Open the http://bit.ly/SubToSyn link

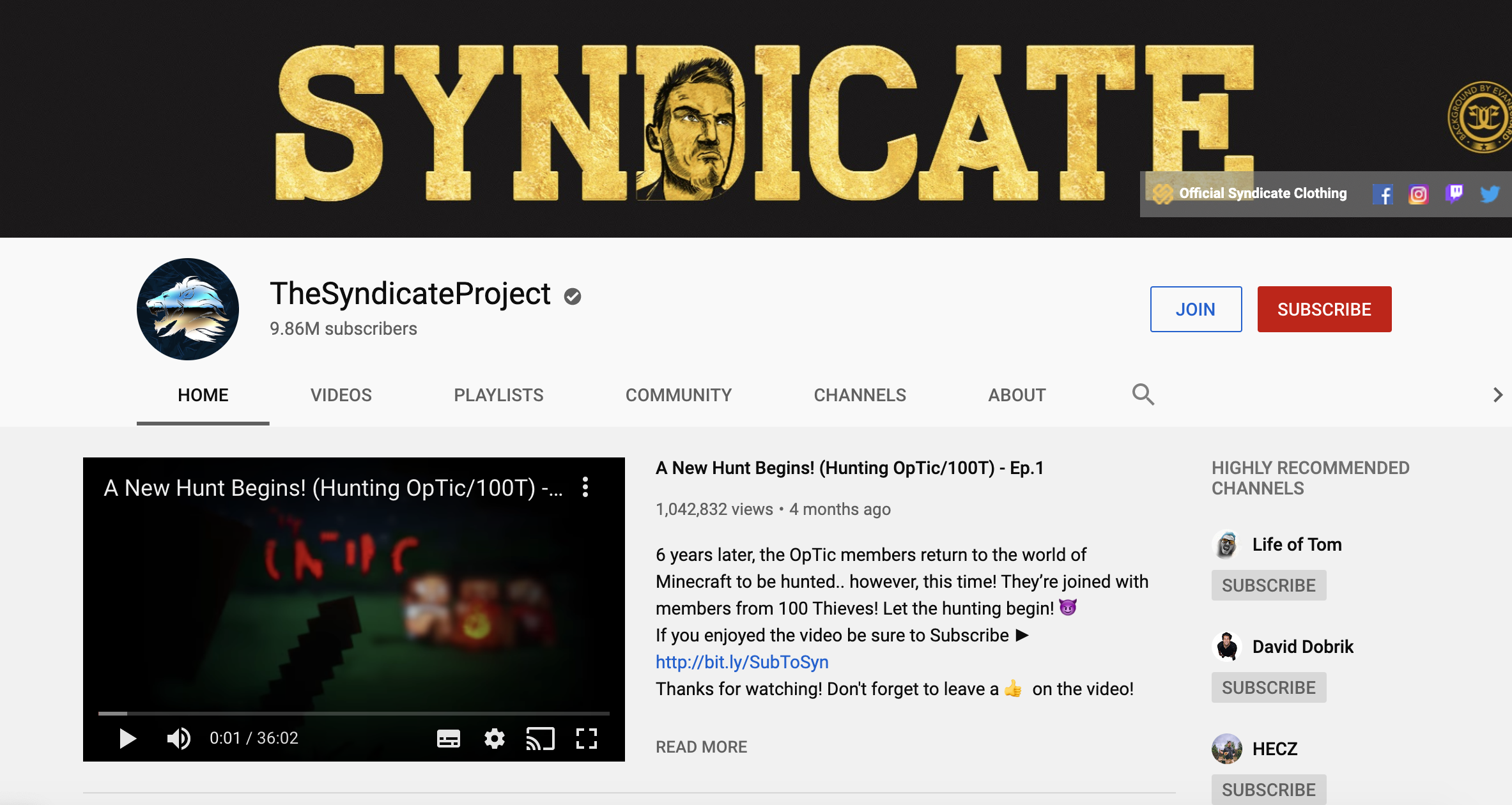[x=742, y=662]
